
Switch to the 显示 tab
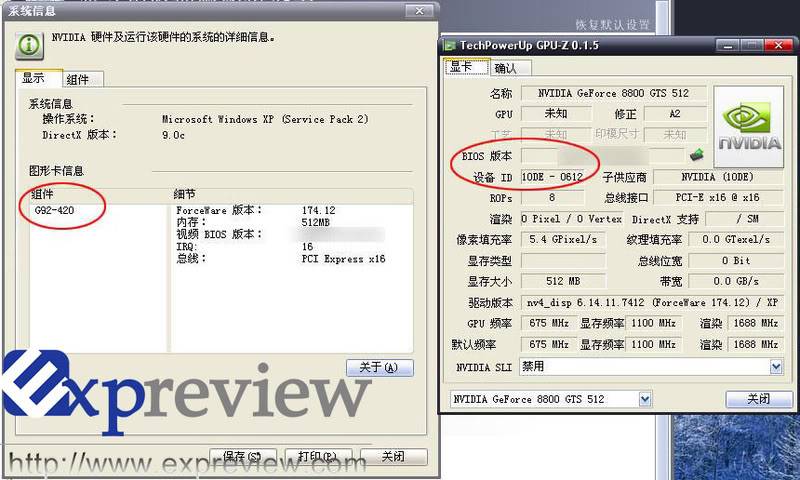point(38,78)
